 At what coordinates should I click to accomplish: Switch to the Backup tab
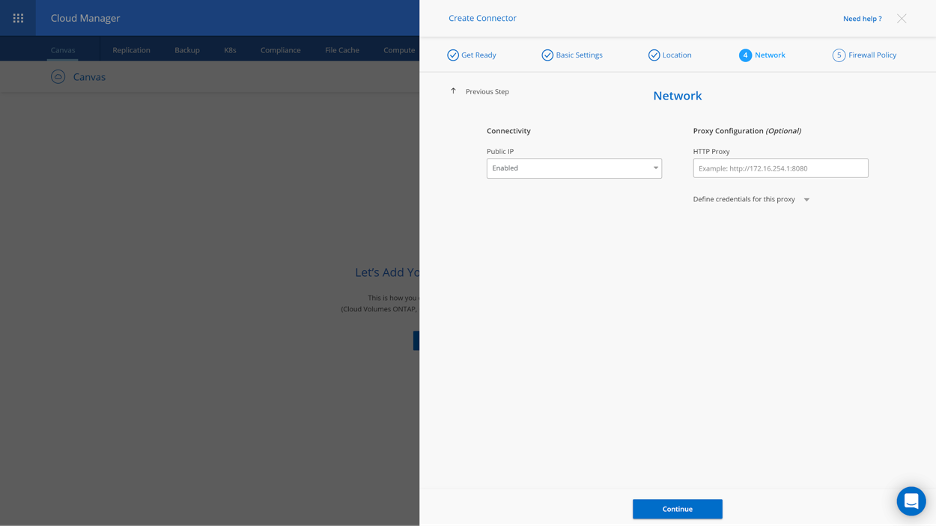click(187, 50)
